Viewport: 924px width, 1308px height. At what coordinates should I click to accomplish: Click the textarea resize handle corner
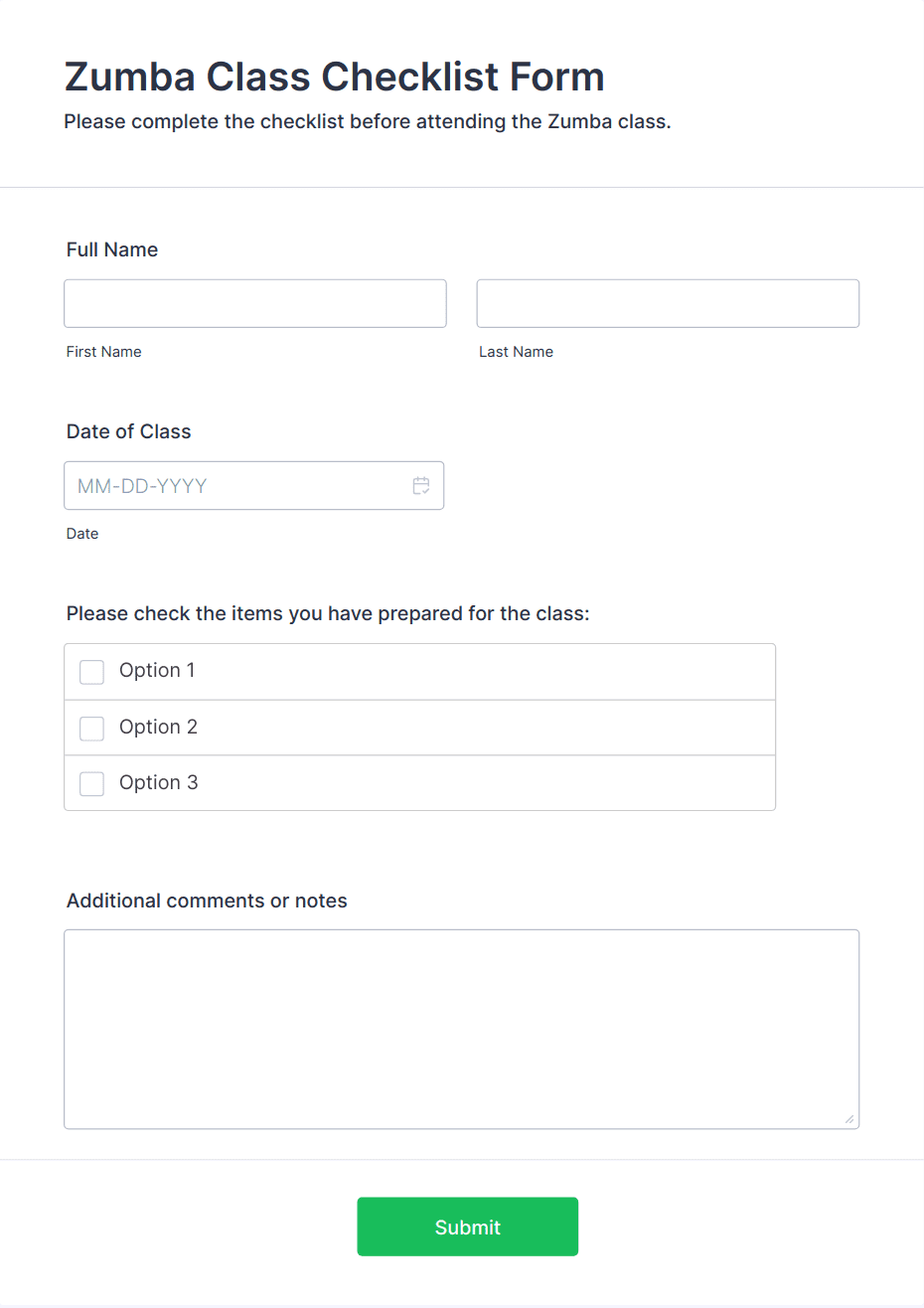tap(848, 1119)
